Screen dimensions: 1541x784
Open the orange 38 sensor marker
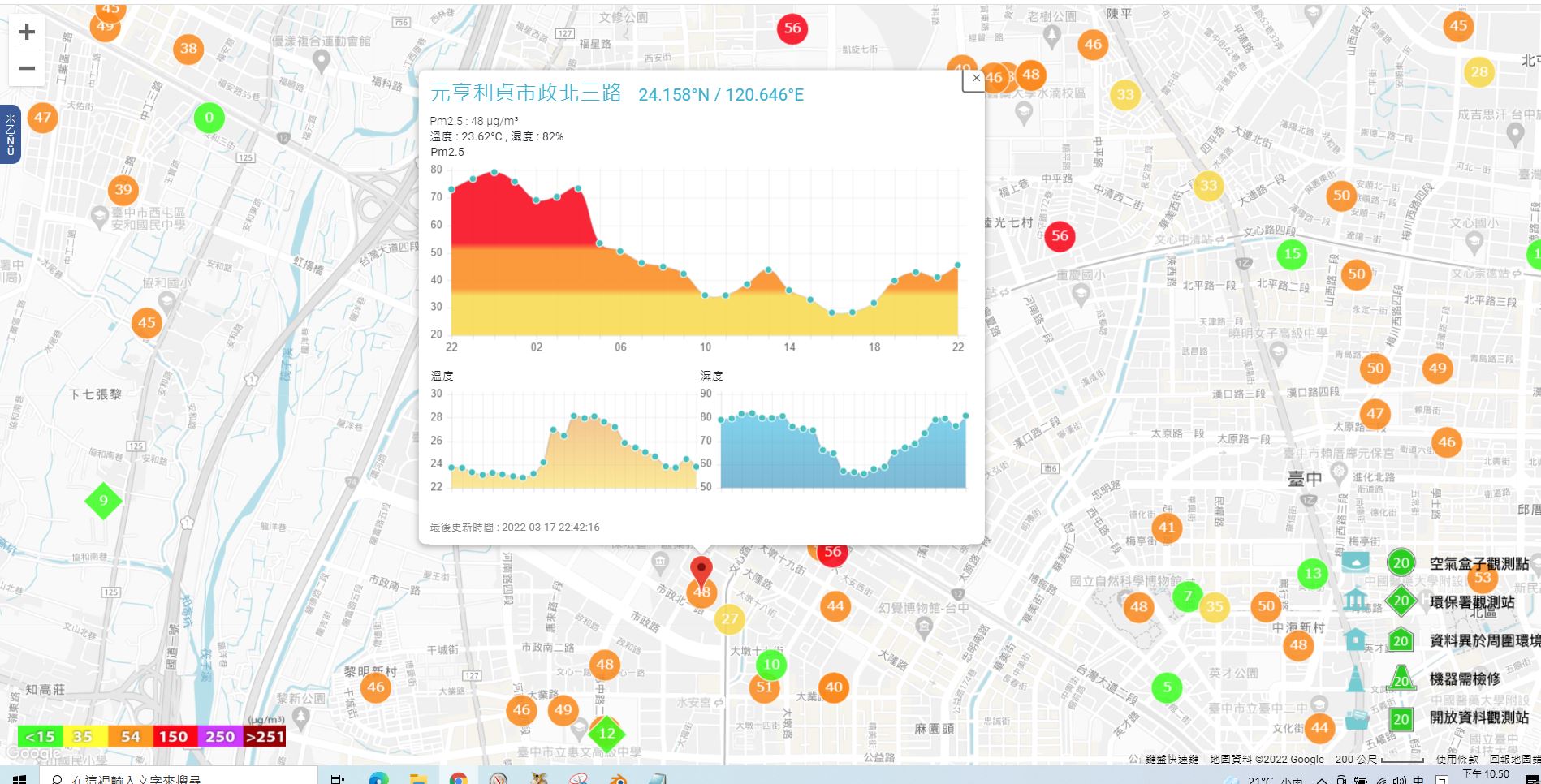click(188, 48)
